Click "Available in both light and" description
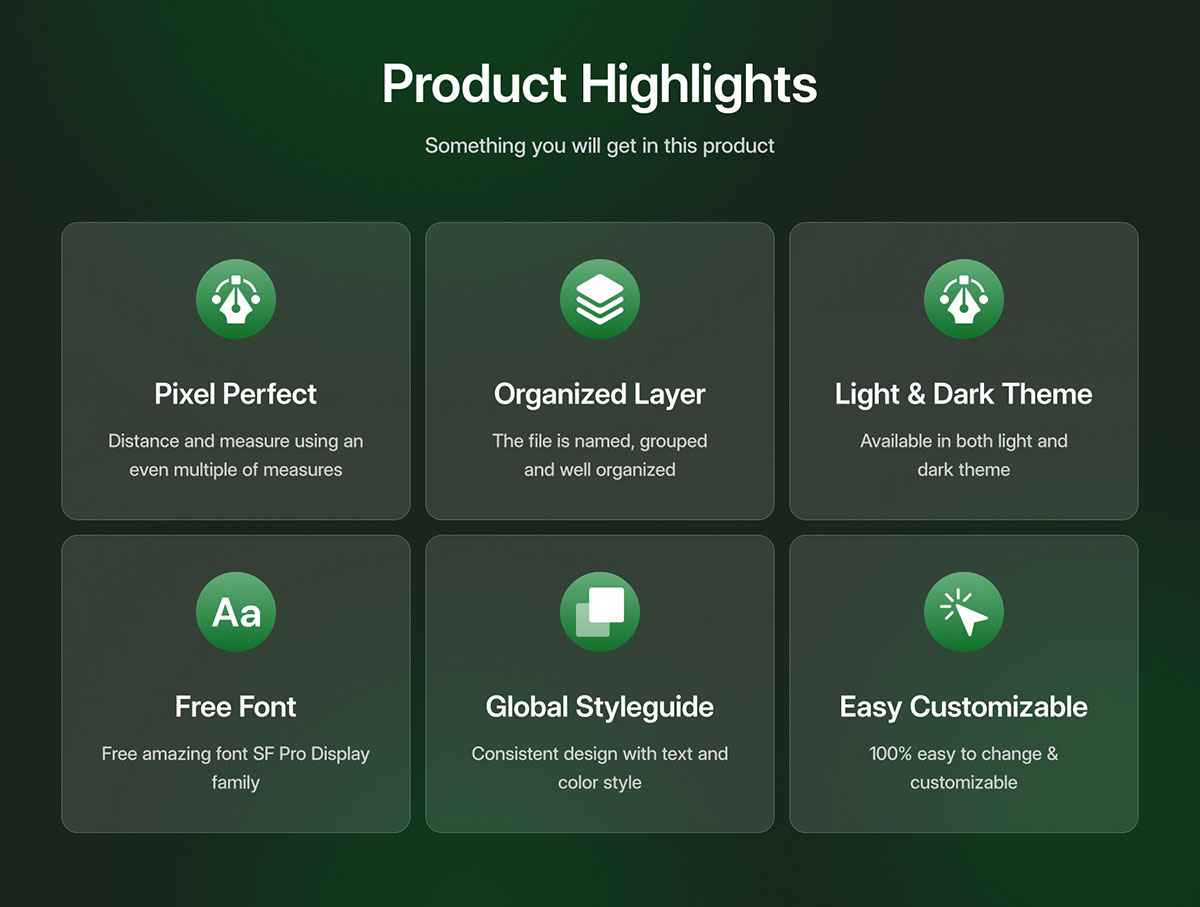 pyautogui.click(x=964, y=441)
